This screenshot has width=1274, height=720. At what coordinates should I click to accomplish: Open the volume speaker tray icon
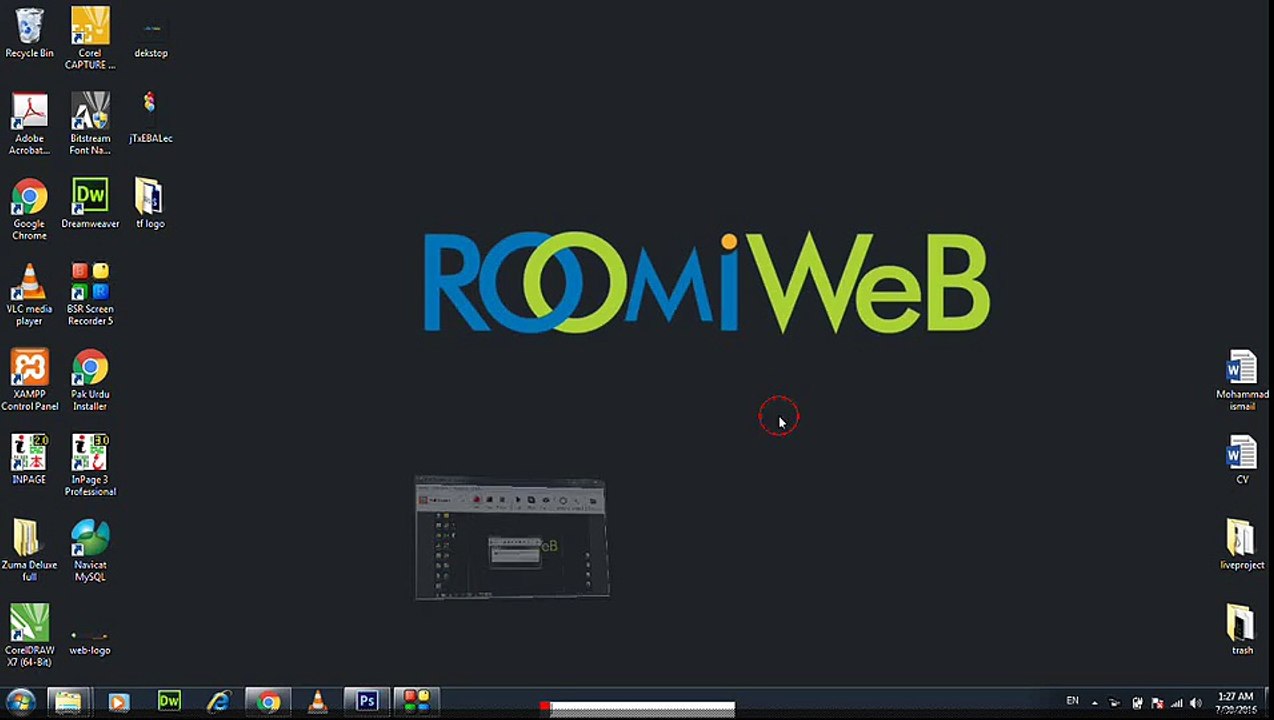point(1196,702)
